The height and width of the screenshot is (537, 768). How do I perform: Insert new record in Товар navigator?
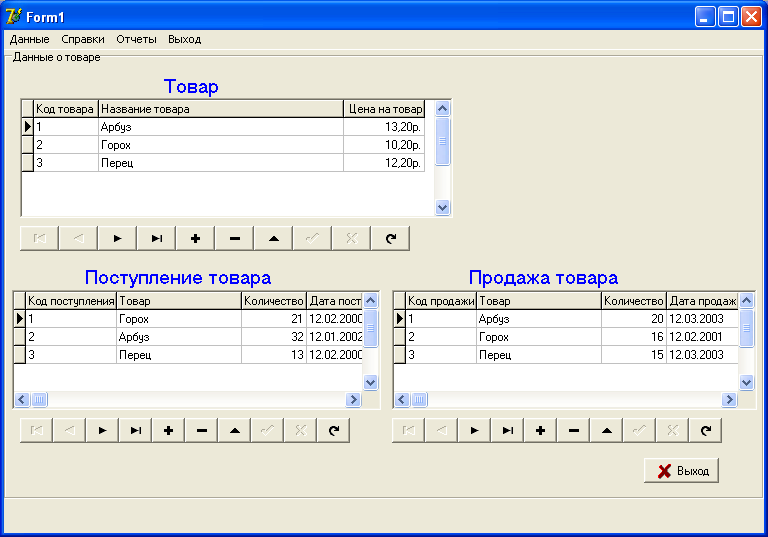pos(195,239)
